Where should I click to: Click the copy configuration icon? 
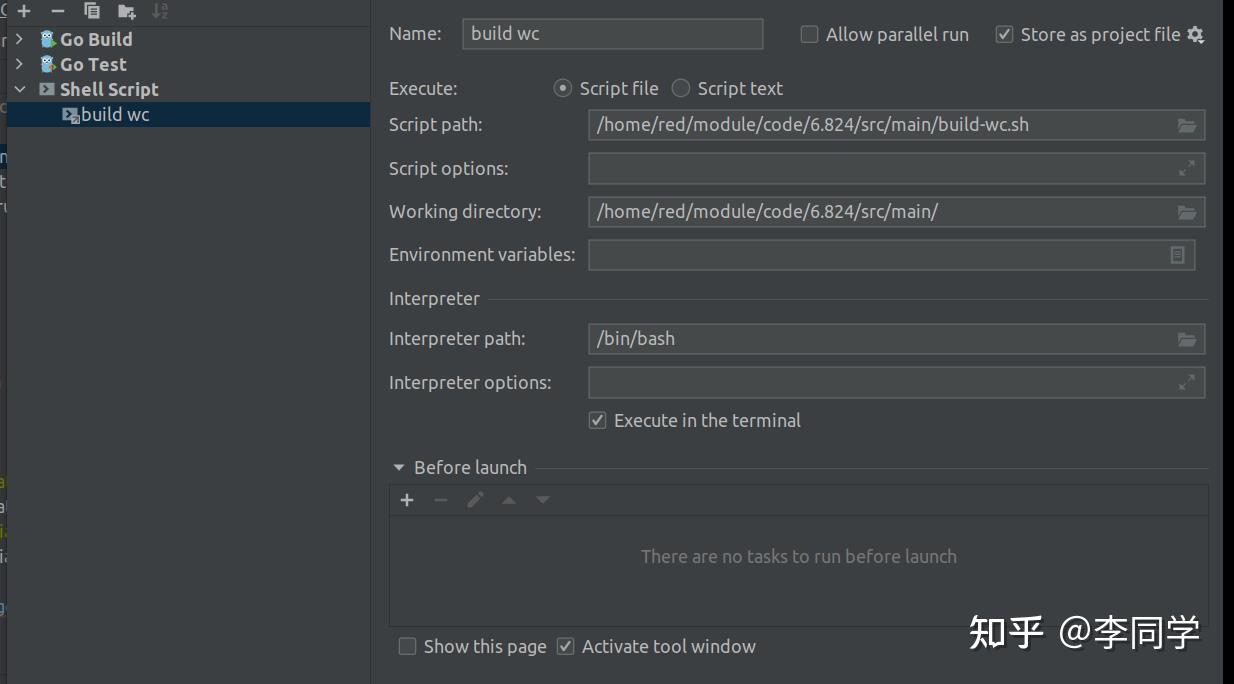[x=92, y=11]
